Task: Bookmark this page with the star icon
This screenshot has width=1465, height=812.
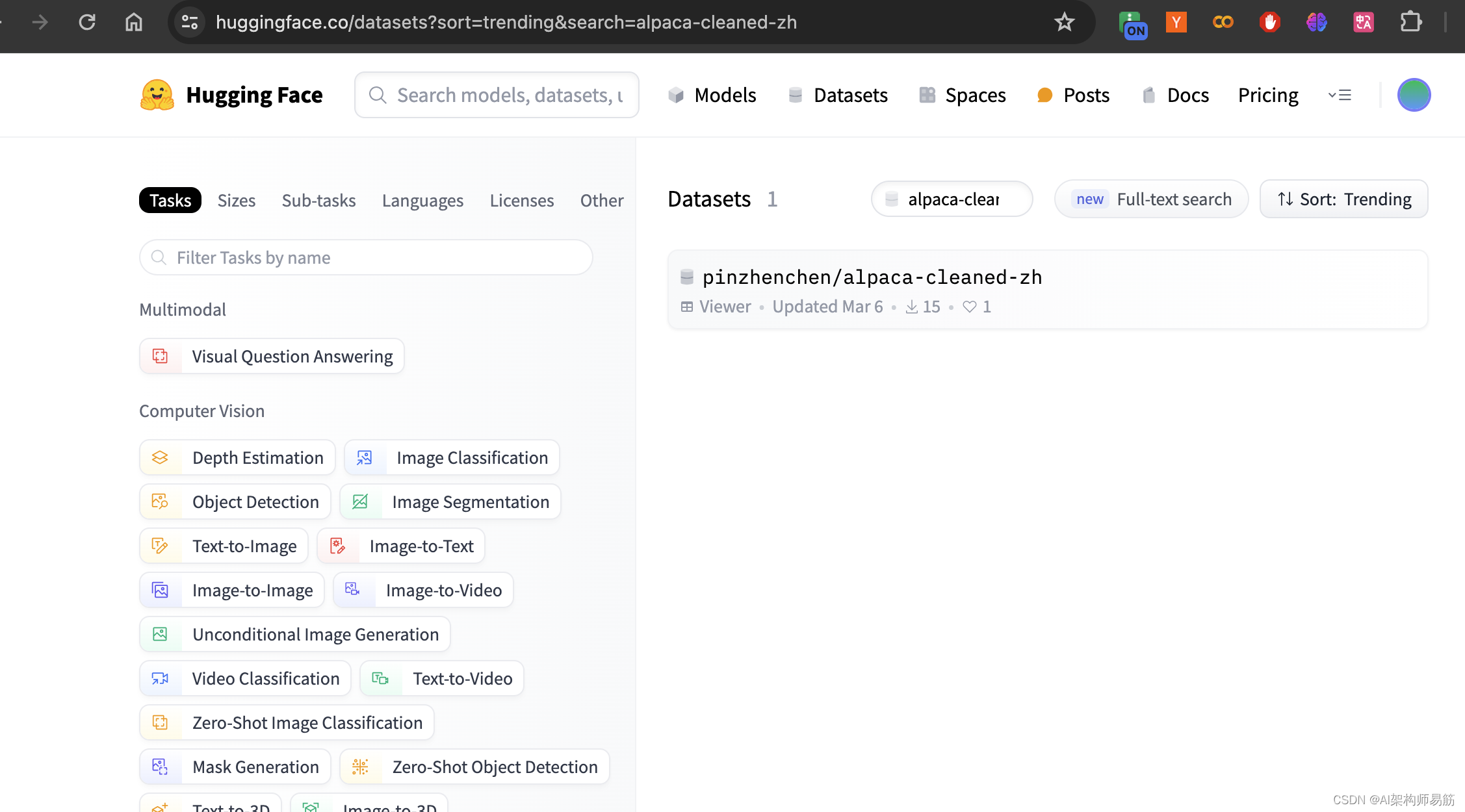Action: point(1064,22)
